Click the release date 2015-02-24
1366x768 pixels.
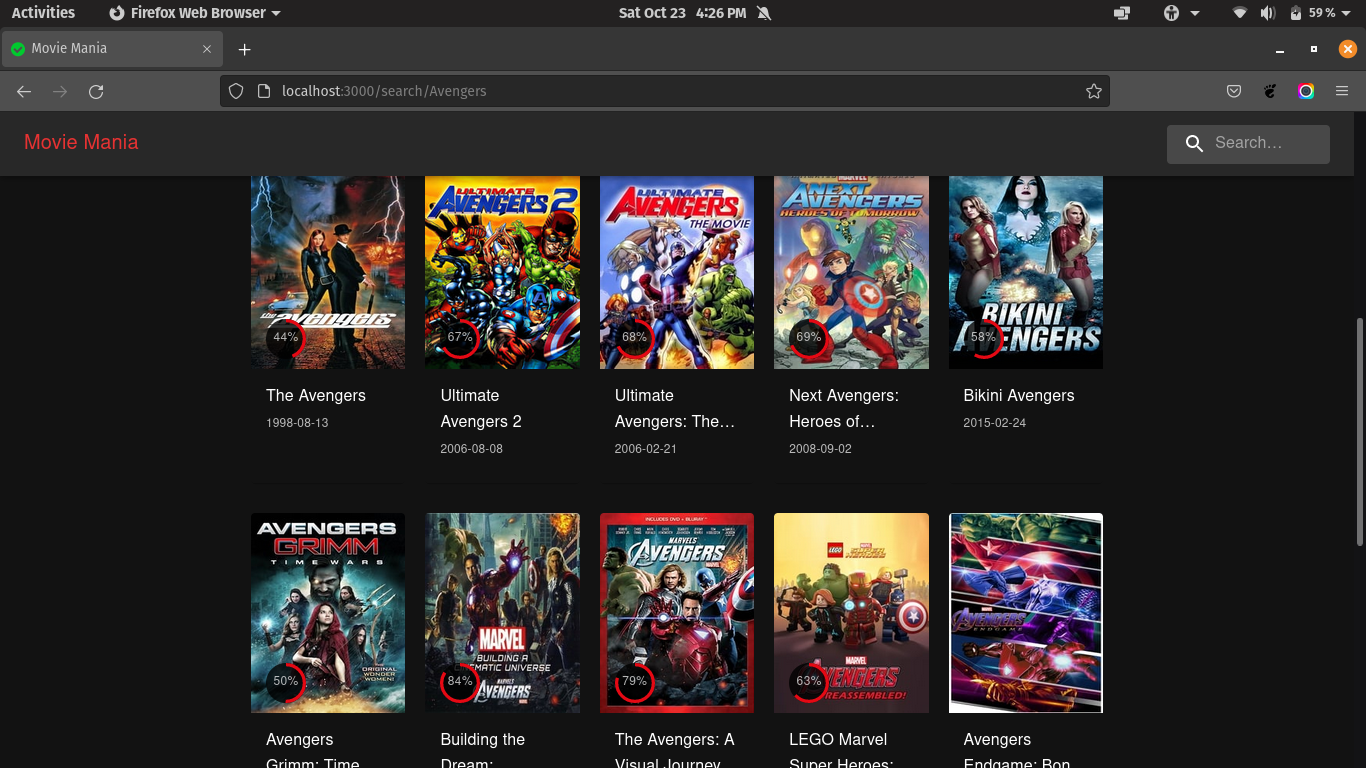point(995,423)
